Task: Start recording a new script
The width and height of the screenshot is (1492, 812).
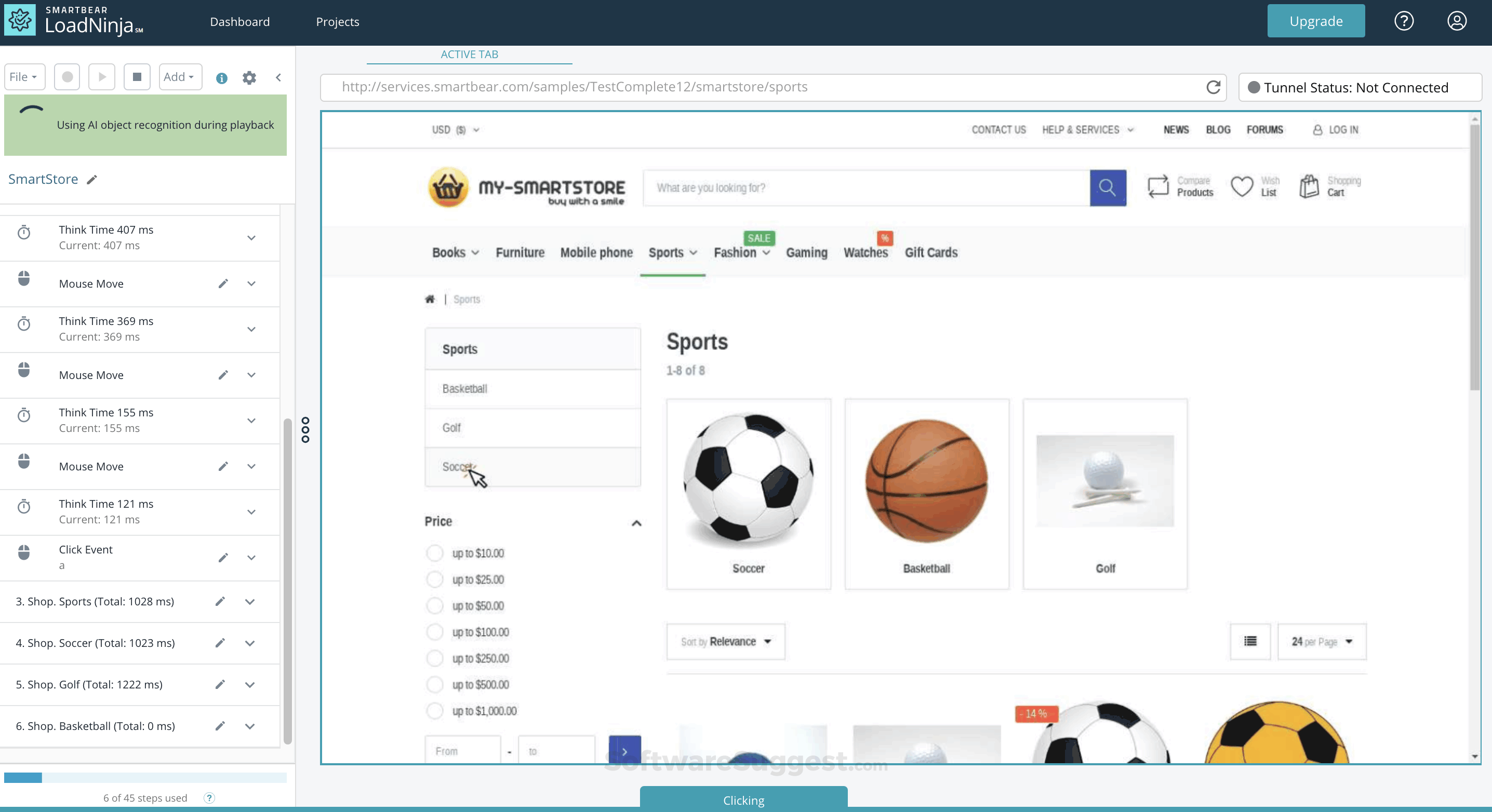Action: point(66,76)
